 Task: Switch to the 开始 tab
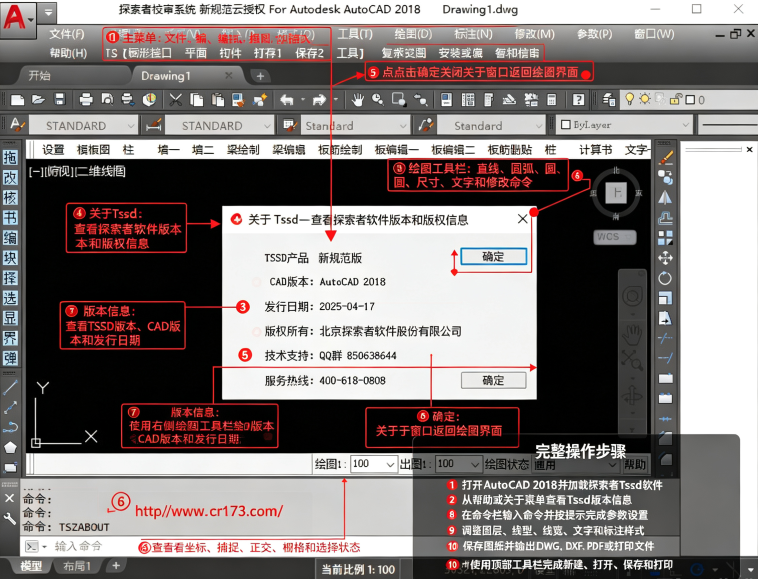point(39,75)
